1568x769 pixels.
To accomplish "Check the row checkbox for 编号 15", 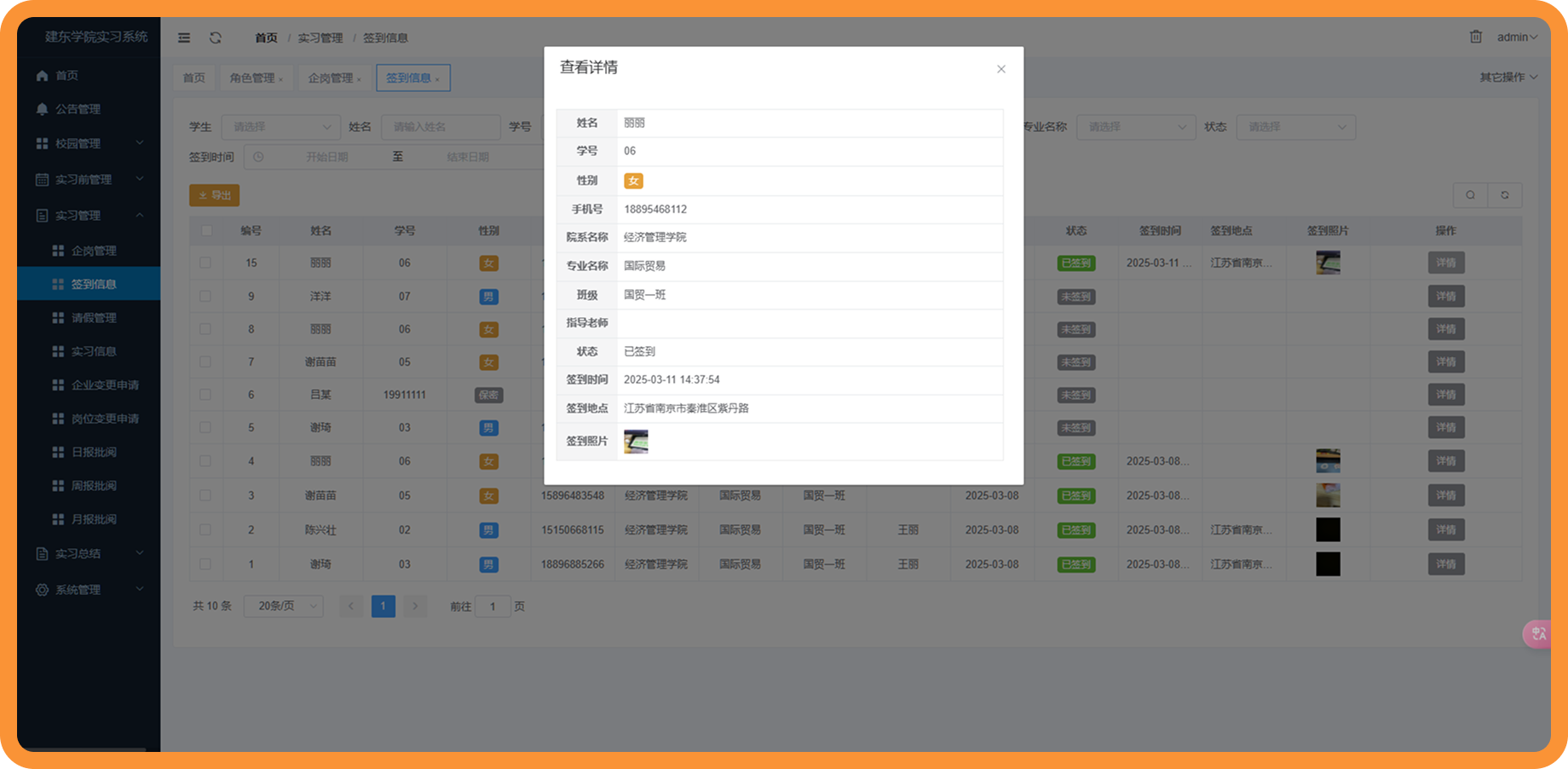I will 205,263.
